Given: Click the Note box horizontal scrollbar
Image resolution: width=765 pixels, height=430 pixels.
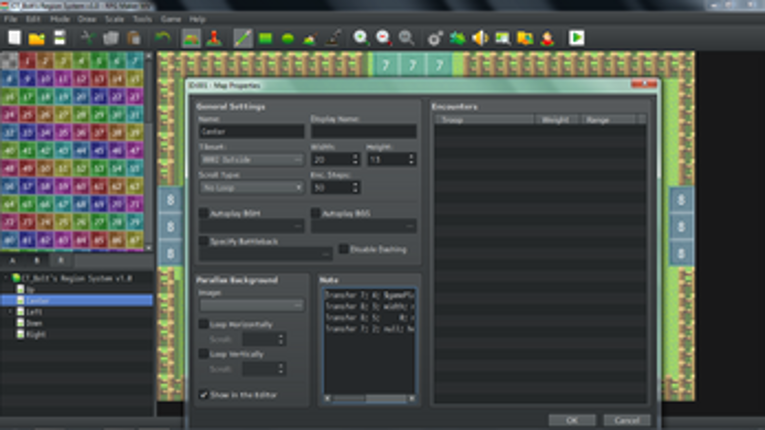Looking at the screenshot, I should coord(369,398).
